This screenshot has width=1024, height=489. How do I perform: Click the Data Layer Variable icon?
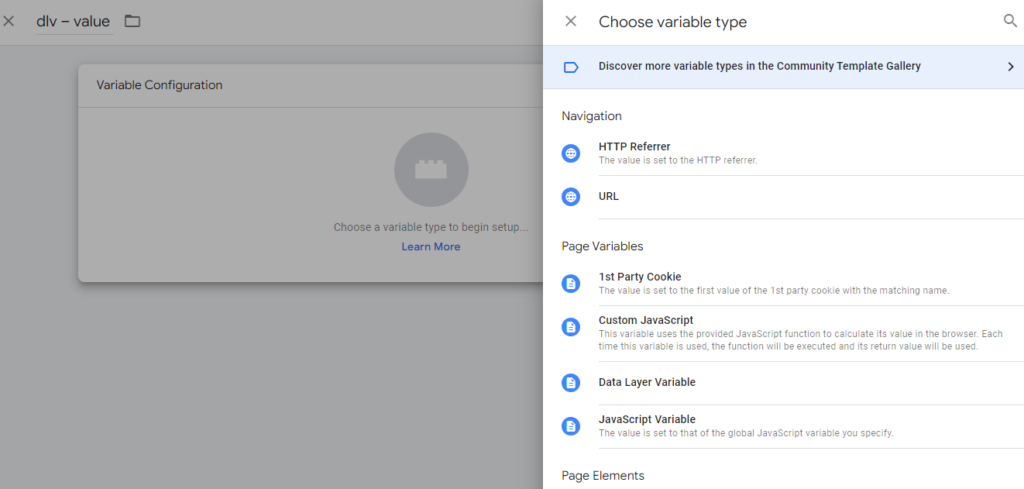tap(571, 383)
